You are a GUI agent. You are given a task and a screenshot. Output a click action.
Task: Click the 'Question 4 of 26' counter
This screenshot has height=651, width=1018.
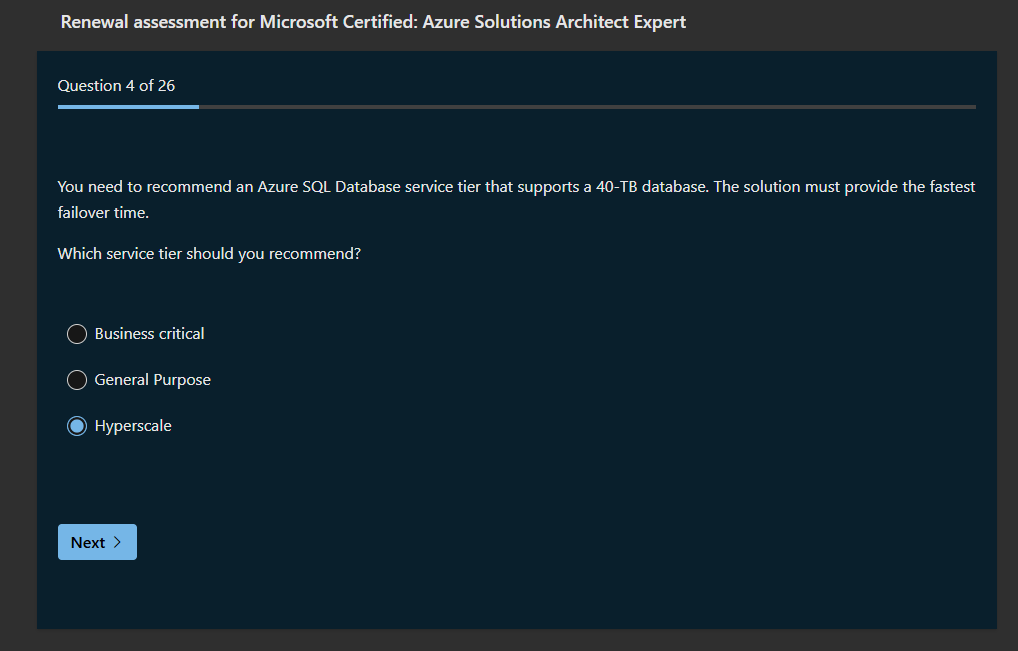(x=116, y=86)
